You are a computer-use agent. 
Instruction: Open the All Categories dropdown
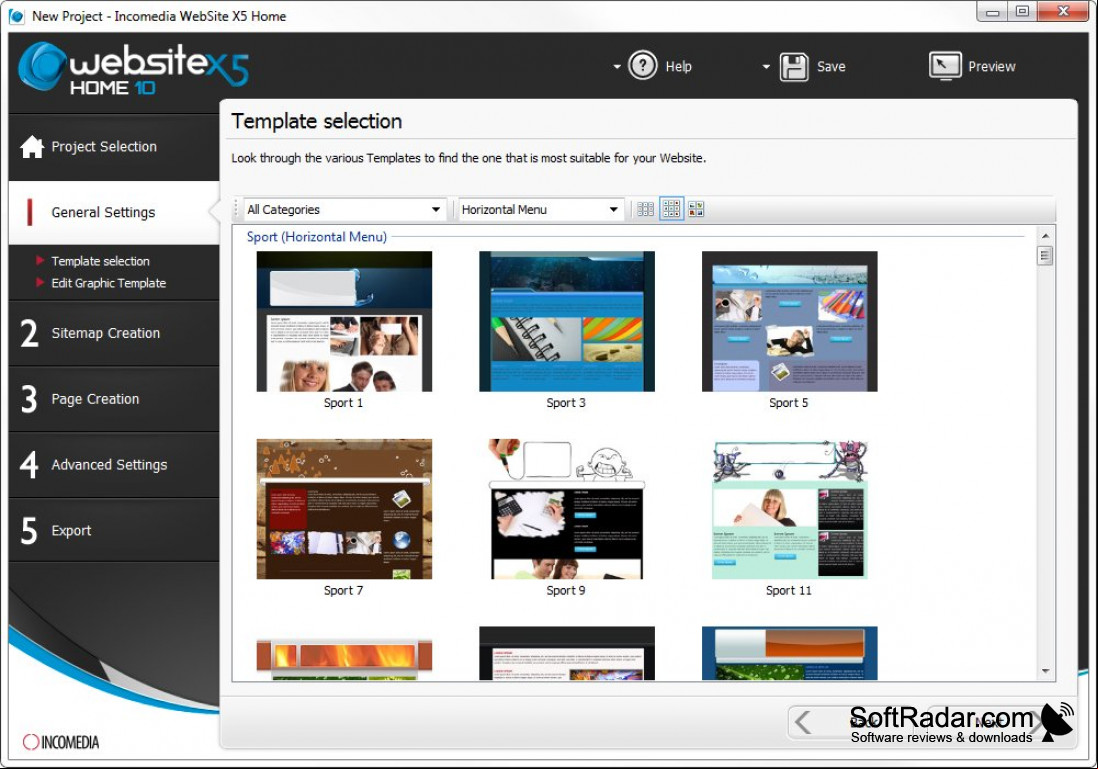345,209
